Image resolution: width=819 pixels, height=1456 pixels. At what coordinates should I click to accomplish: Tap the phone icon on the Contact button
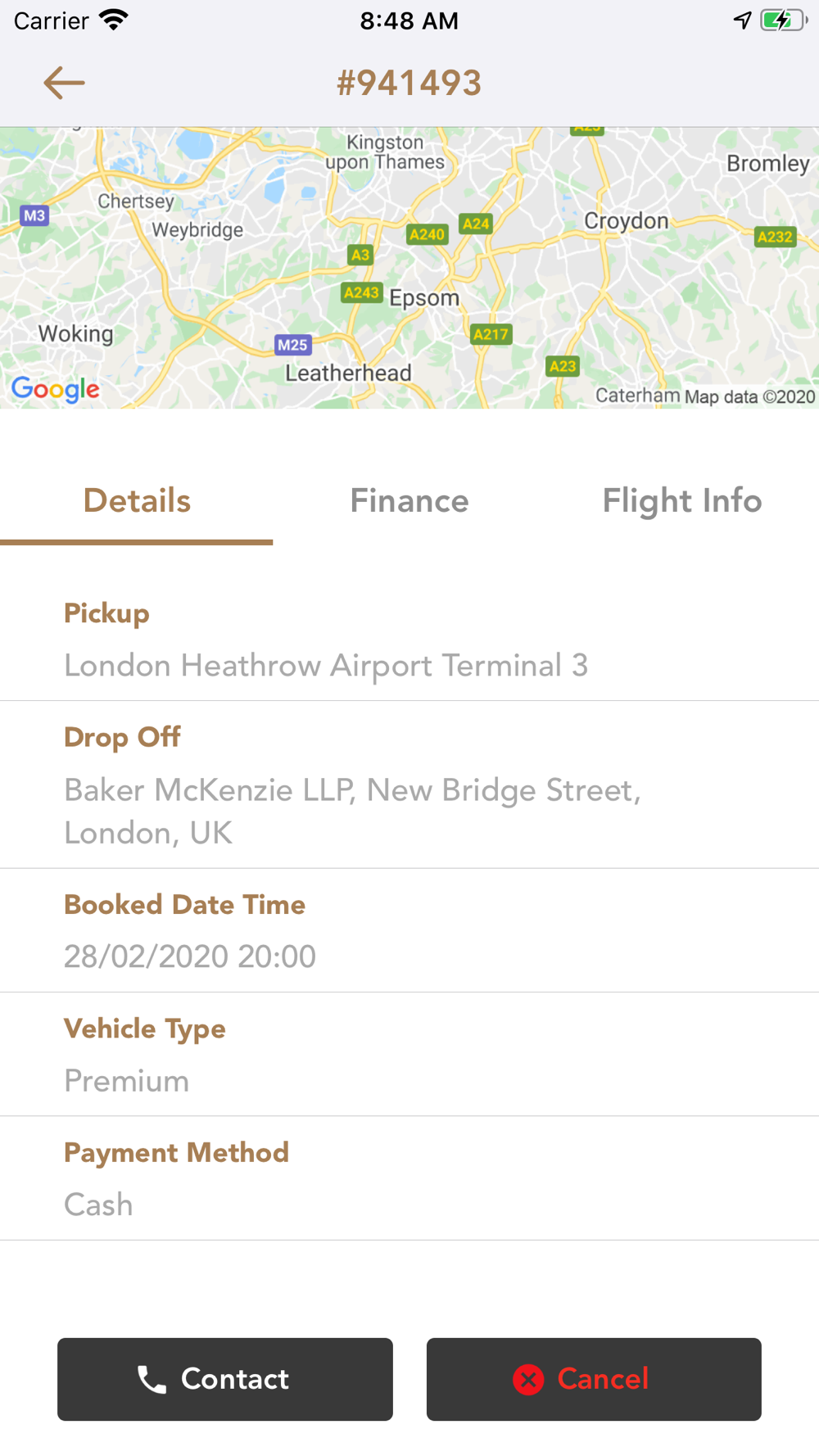152,1380
